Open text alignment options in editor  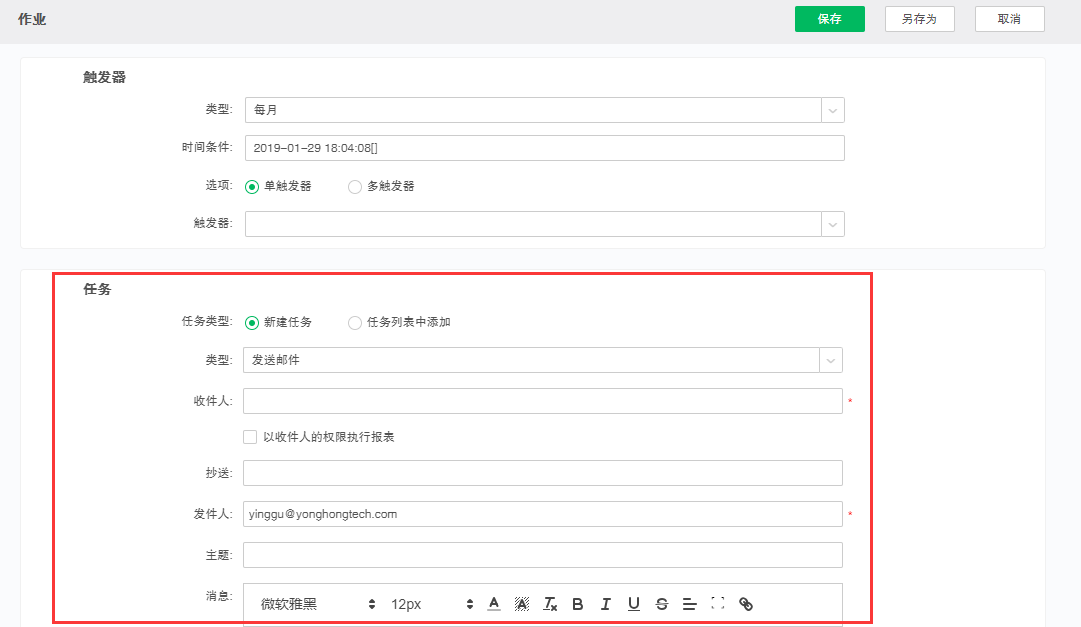click(x=689, y=604)
